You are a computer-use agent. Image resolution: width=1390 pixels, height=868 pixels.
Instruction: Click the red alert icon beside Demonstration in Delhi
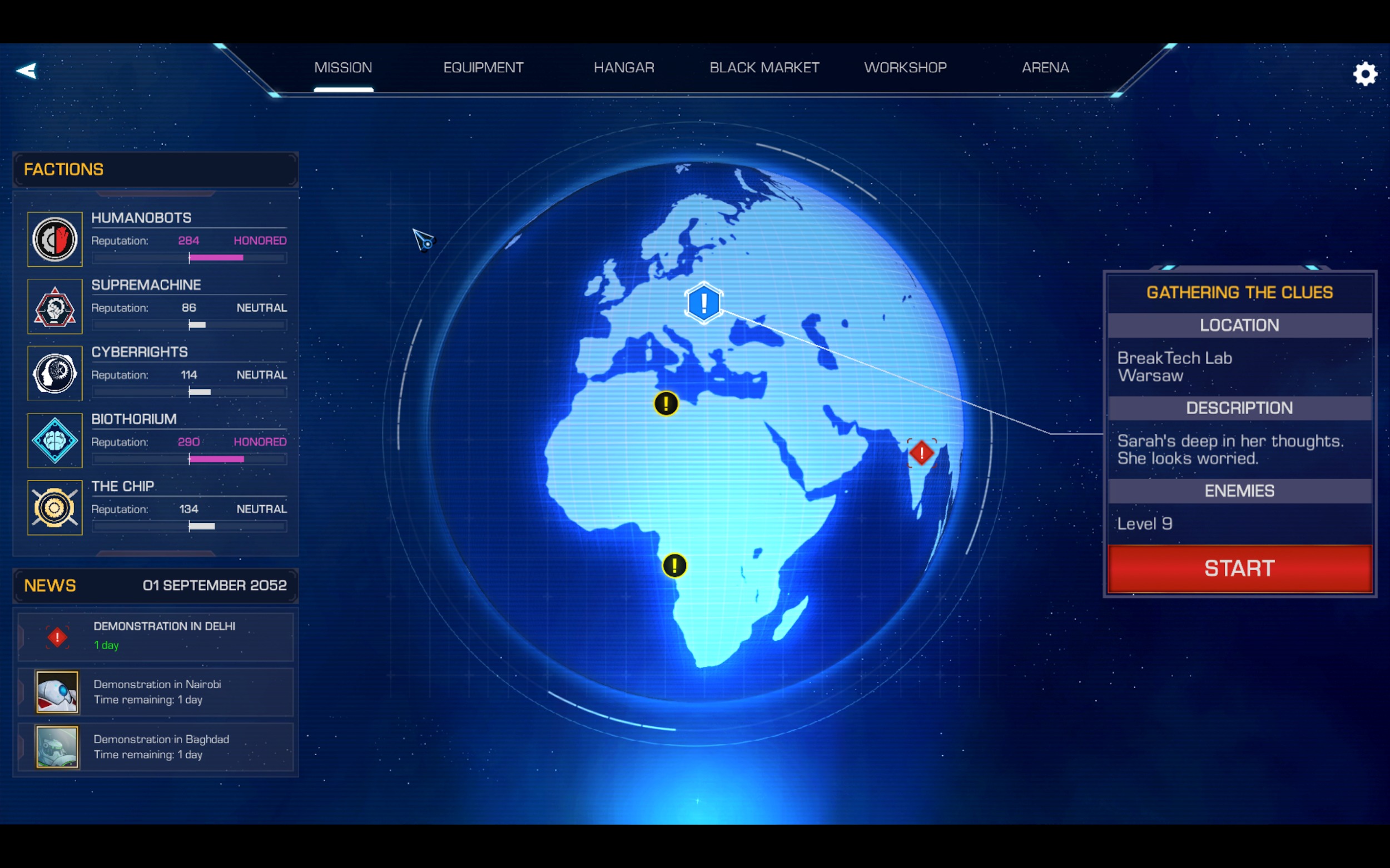point(57,637)
